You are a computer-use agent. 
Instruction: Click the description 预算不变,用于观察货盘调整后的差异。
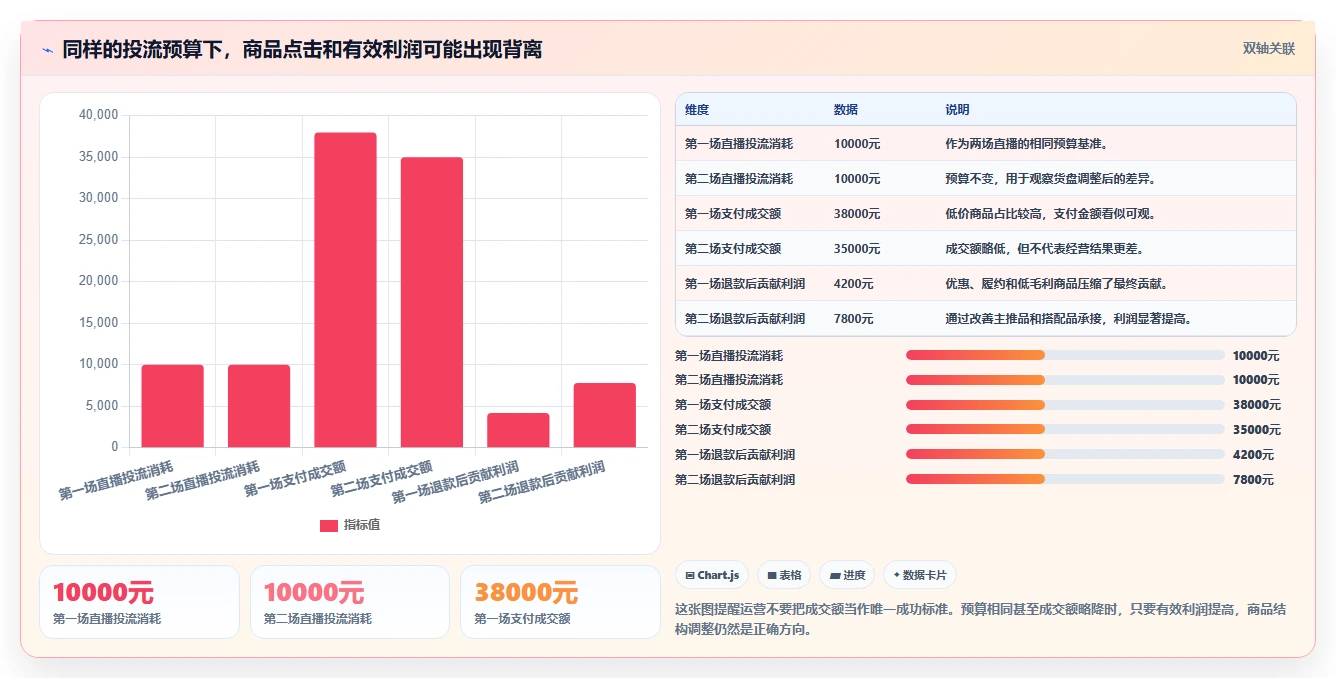point(1050,179)
